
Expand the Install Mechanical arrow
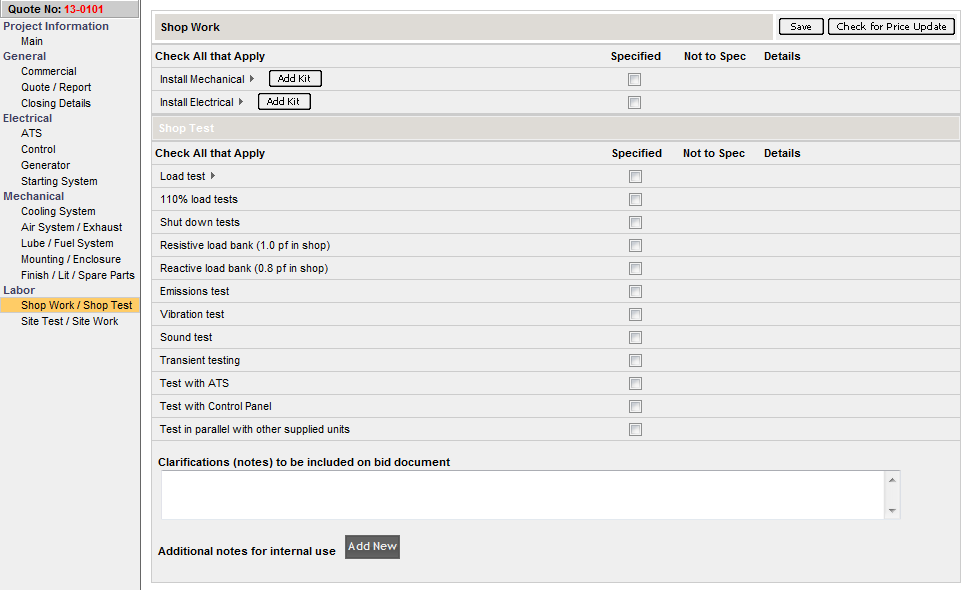pyautogui.click(x=252, y=79)
